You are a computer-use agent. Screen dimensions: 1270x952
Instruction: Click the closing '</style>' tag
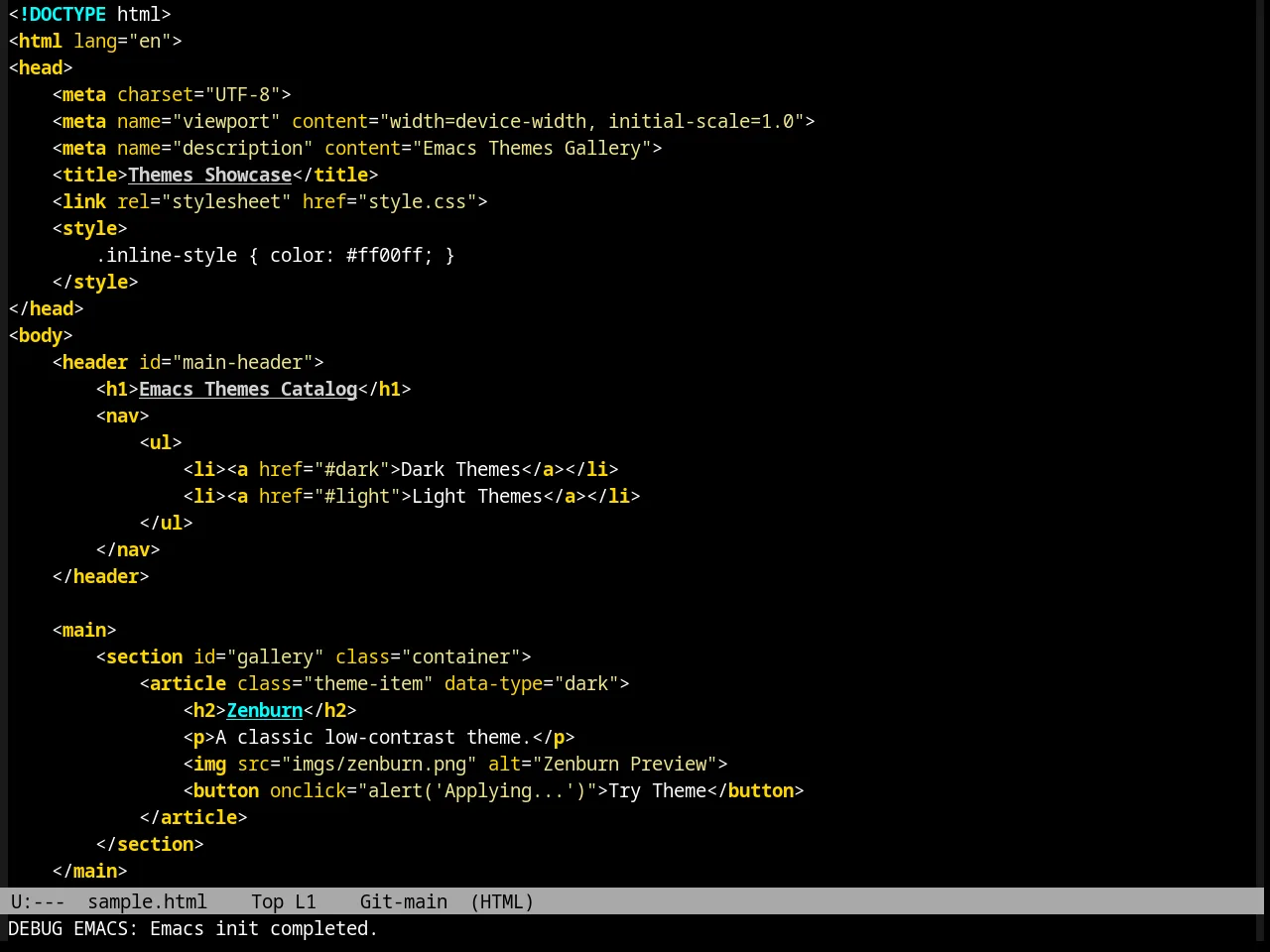[x=95, y=282]
